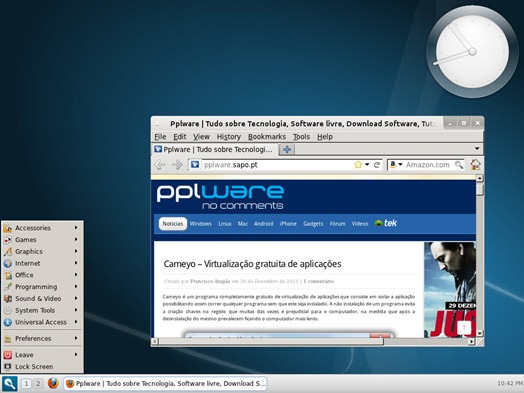
Task: Activate the Pplware taskbar window button
Action: (165, 383)
